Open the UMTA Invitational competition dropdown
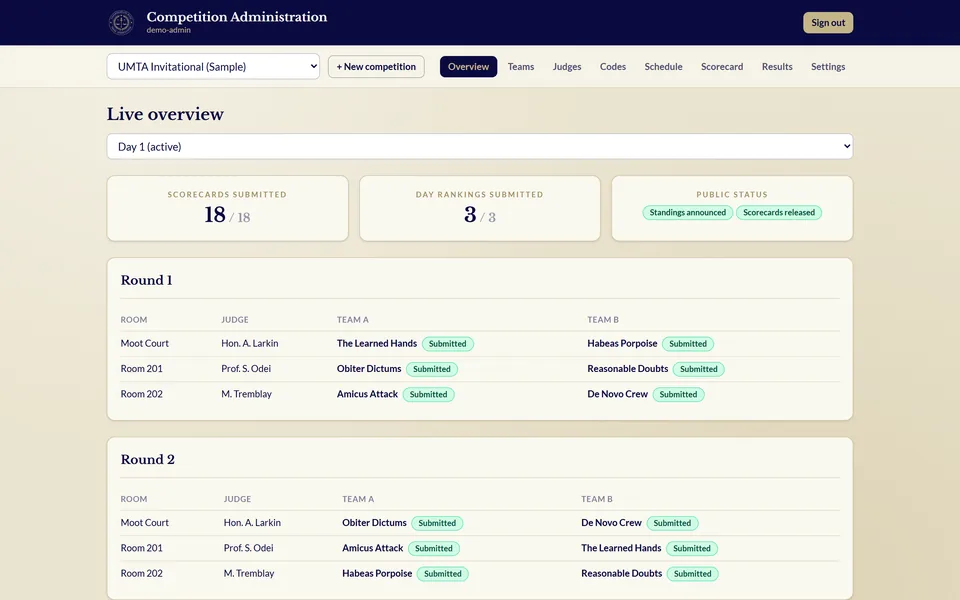Image resolution: width=960 pixels, height=600 pixels. (x=213, y=67)
